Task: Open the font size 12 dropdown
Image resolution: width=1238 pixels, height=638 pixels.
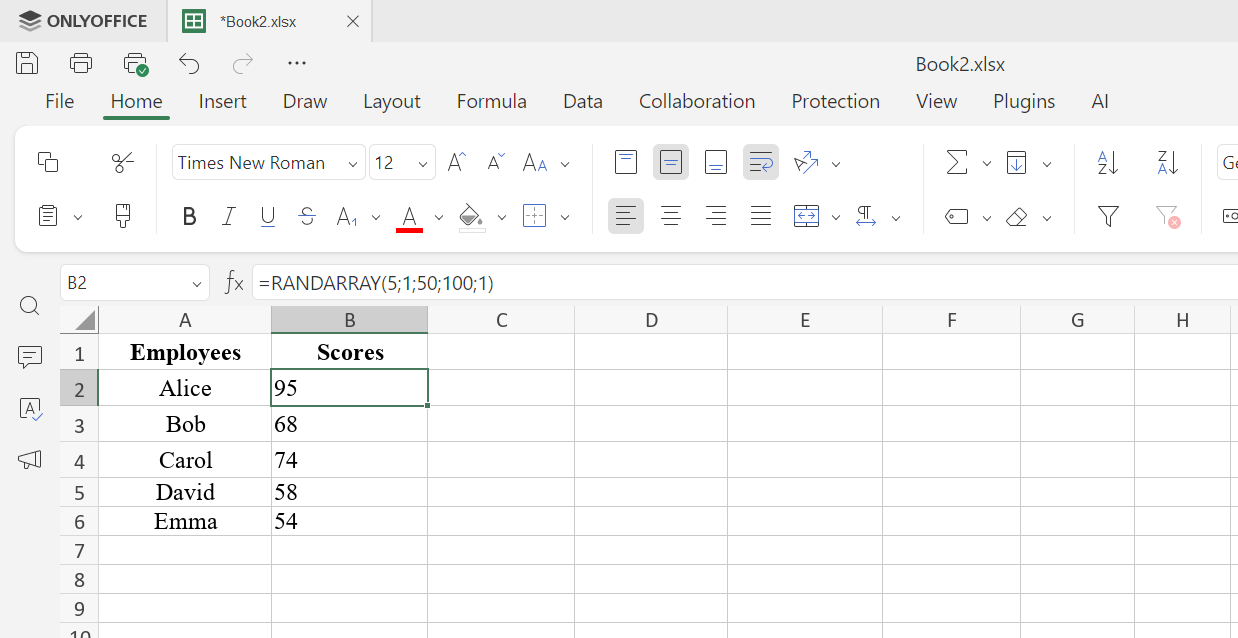Action: [x=423, y=164]
